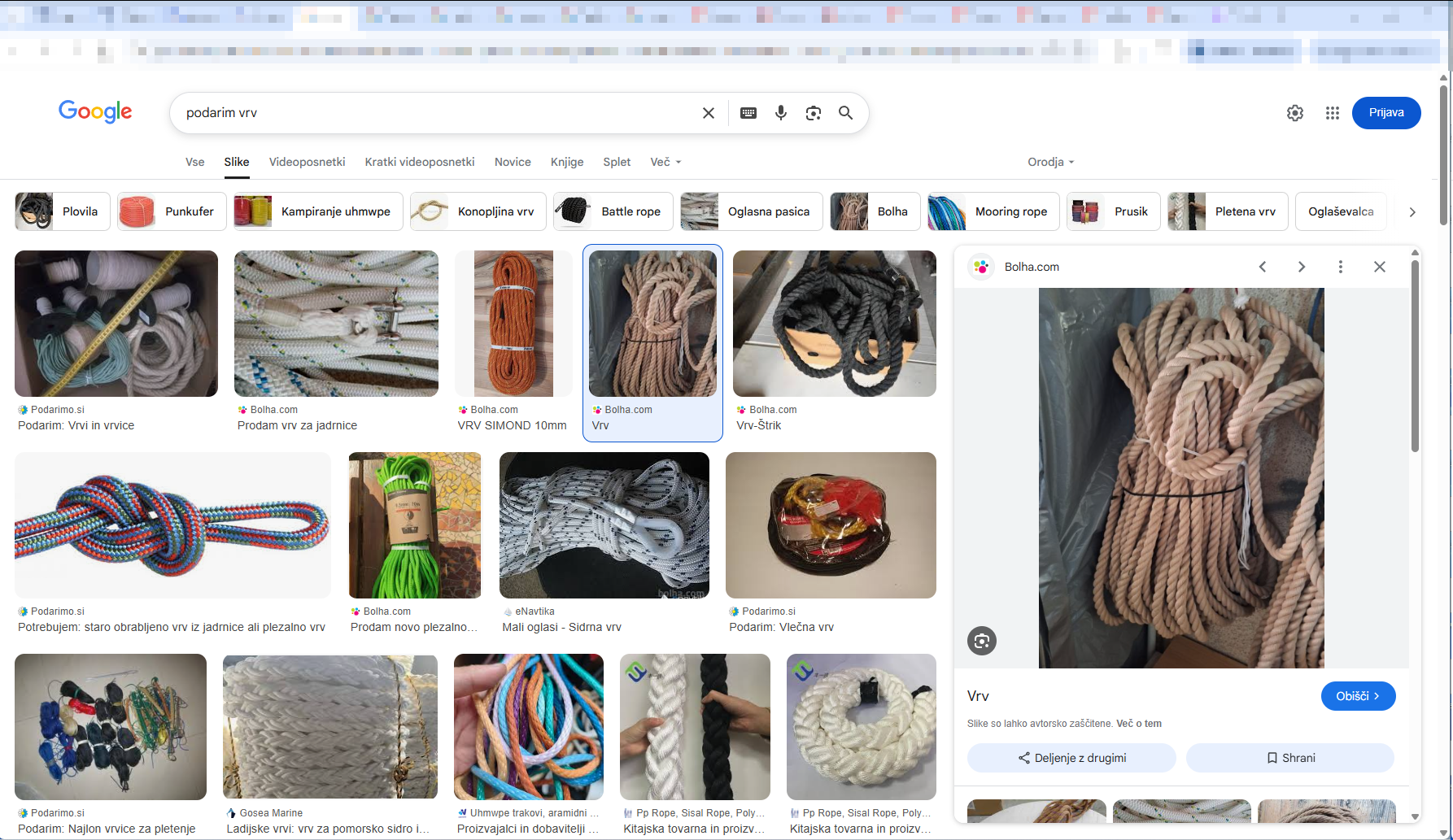Share image with Deljenje z drugimi
This screenshot has height=840, width=1453.
coord(1071,758)
